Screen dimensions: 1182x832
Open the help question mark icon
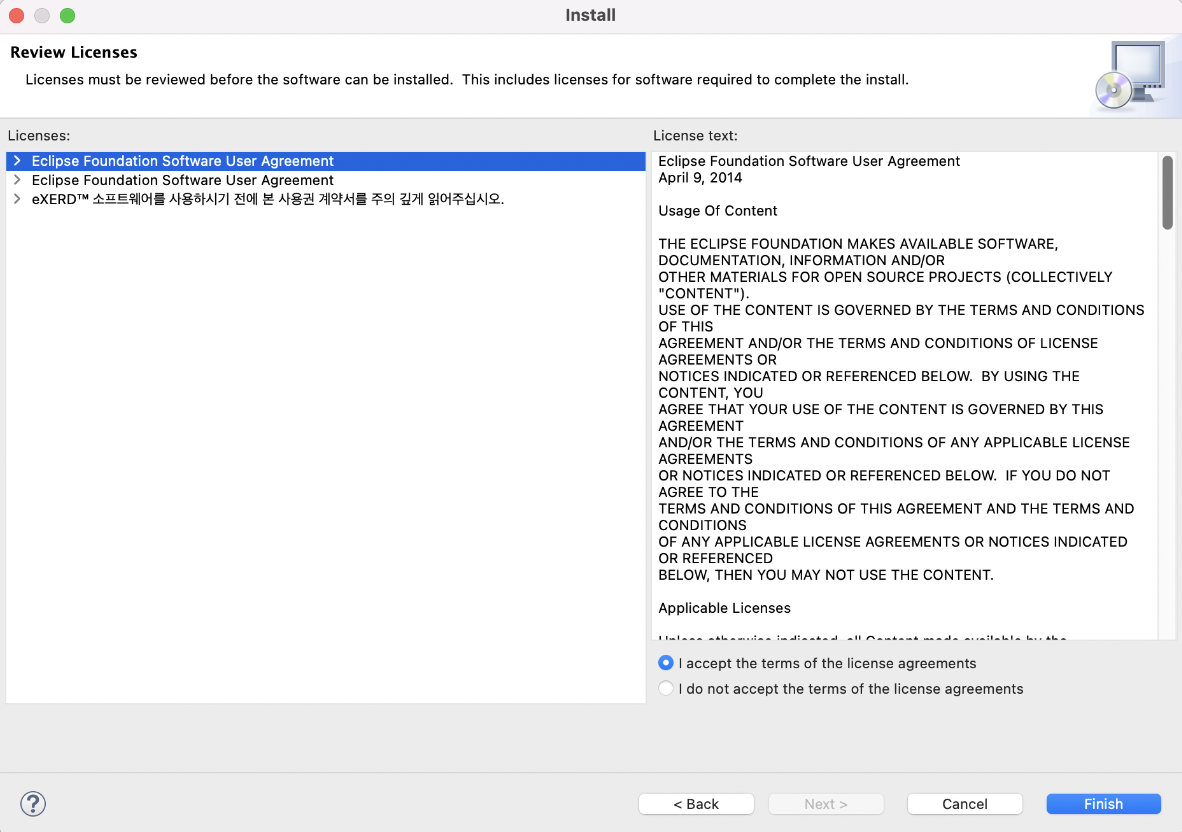[33, 803]
